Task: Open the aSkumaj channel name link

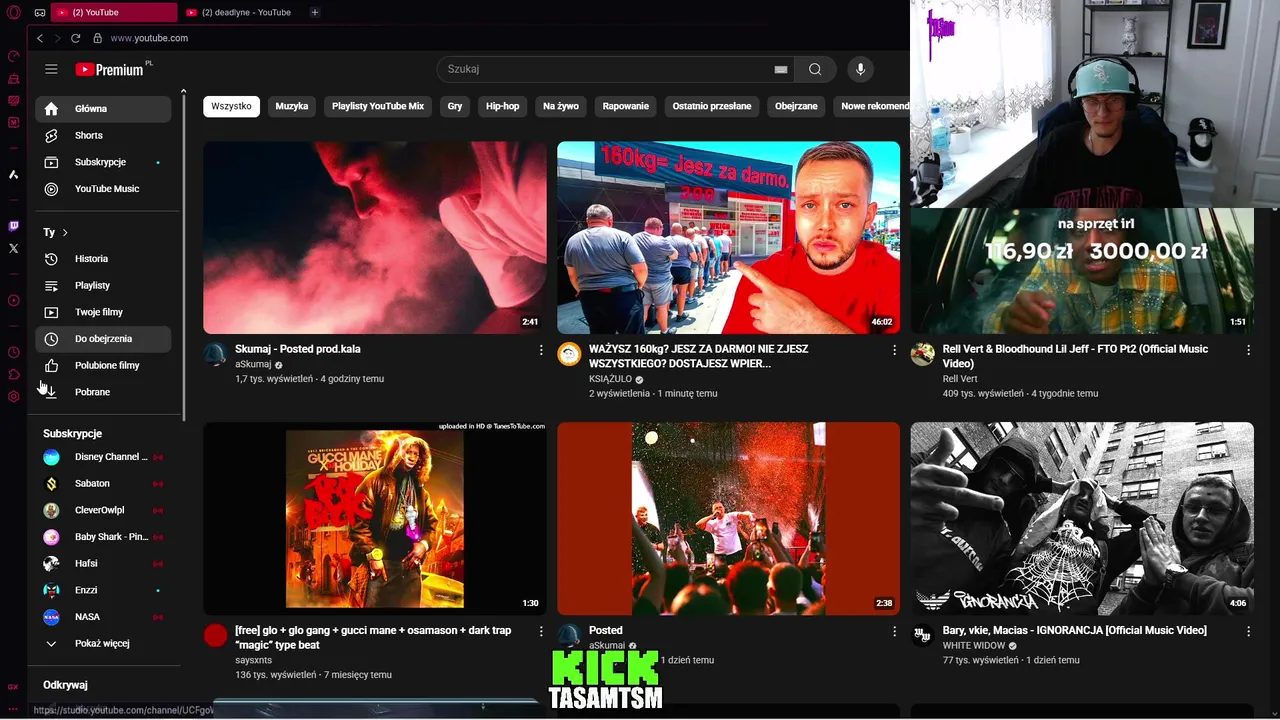Action: coord(253,365)
